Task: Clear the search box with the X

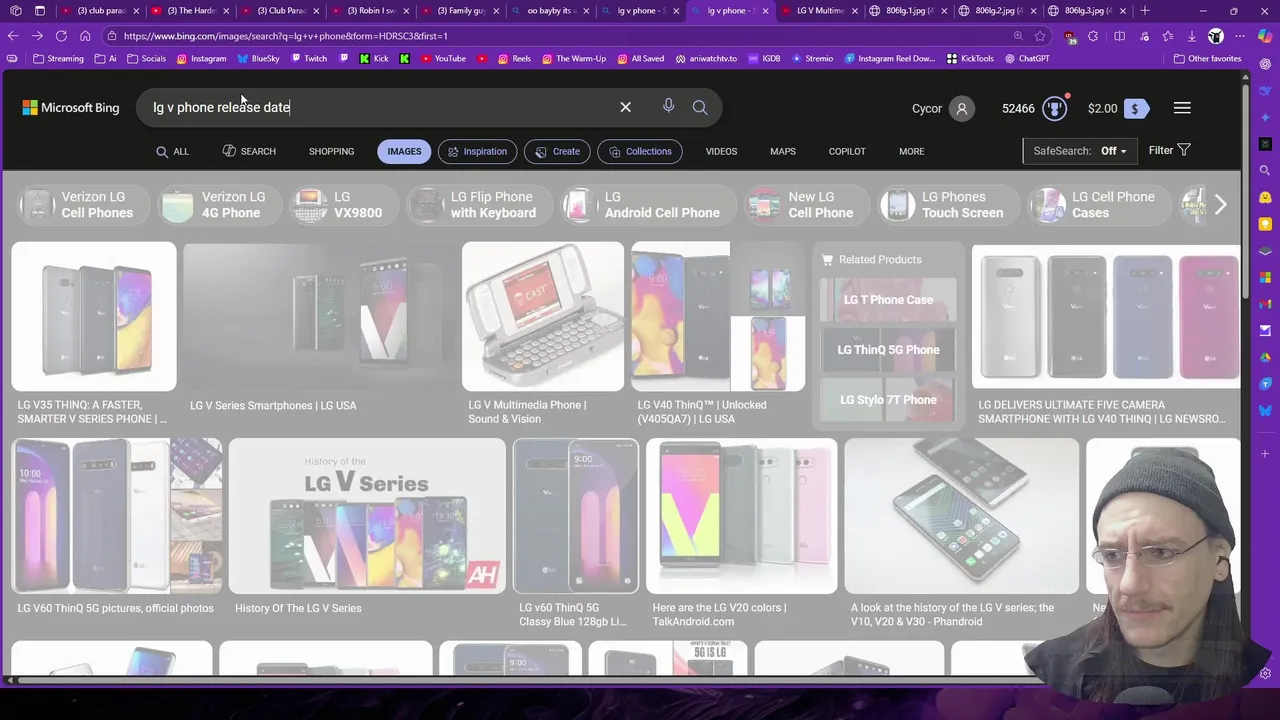Action: pyautogui.click(x=625, y=107)
